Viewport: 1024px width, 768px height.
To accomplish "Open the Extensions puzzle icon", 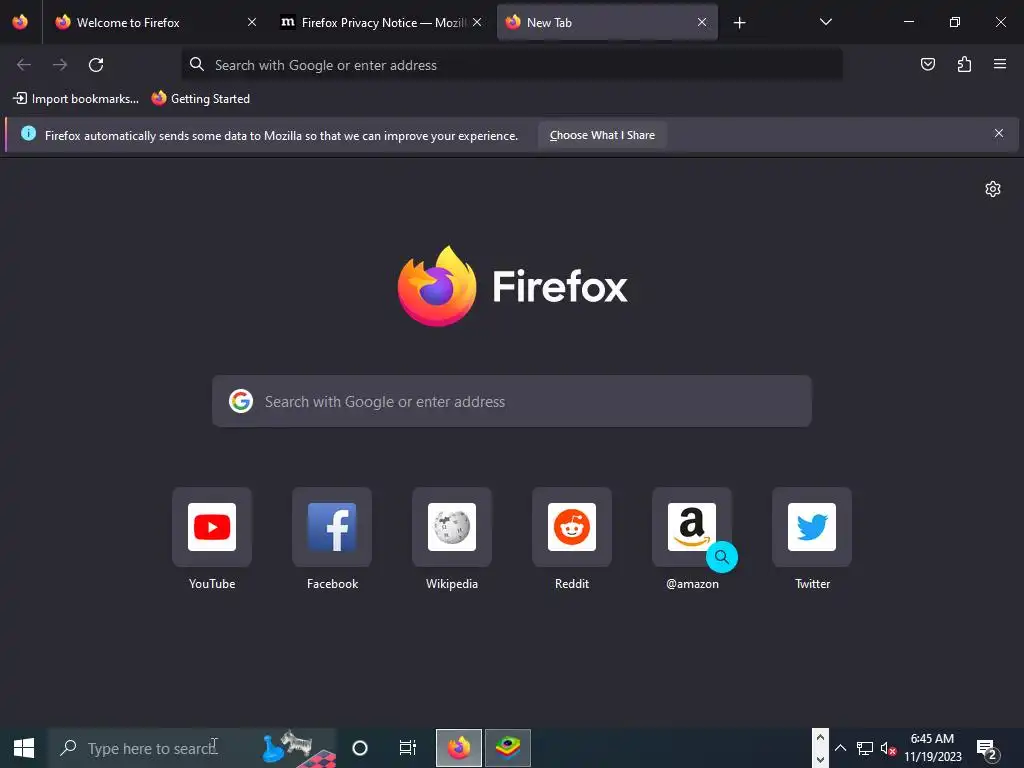I will point(964,64).
